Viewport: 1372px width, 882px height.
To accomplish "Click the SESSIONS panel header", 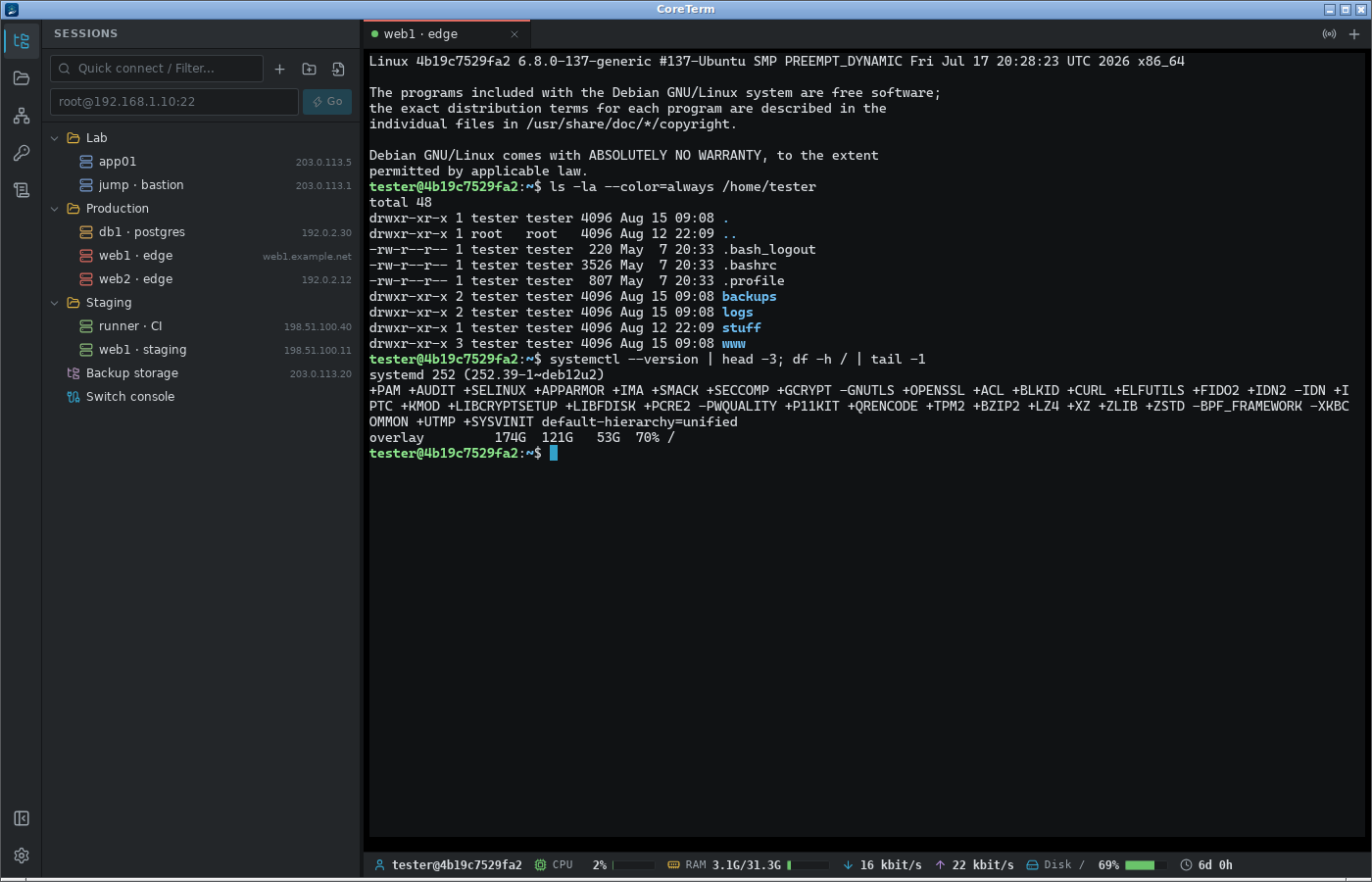I will (86, 33).
